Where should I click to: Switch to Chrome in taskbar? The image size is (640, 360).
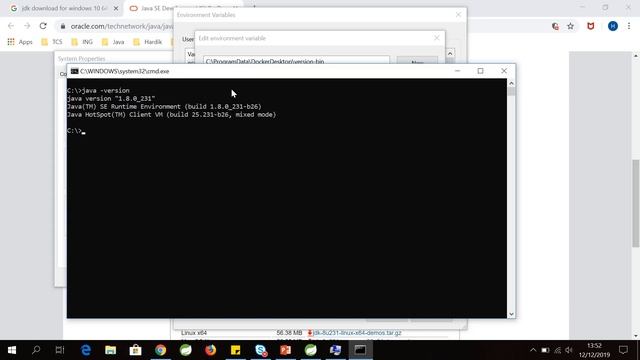coord(160,350)
